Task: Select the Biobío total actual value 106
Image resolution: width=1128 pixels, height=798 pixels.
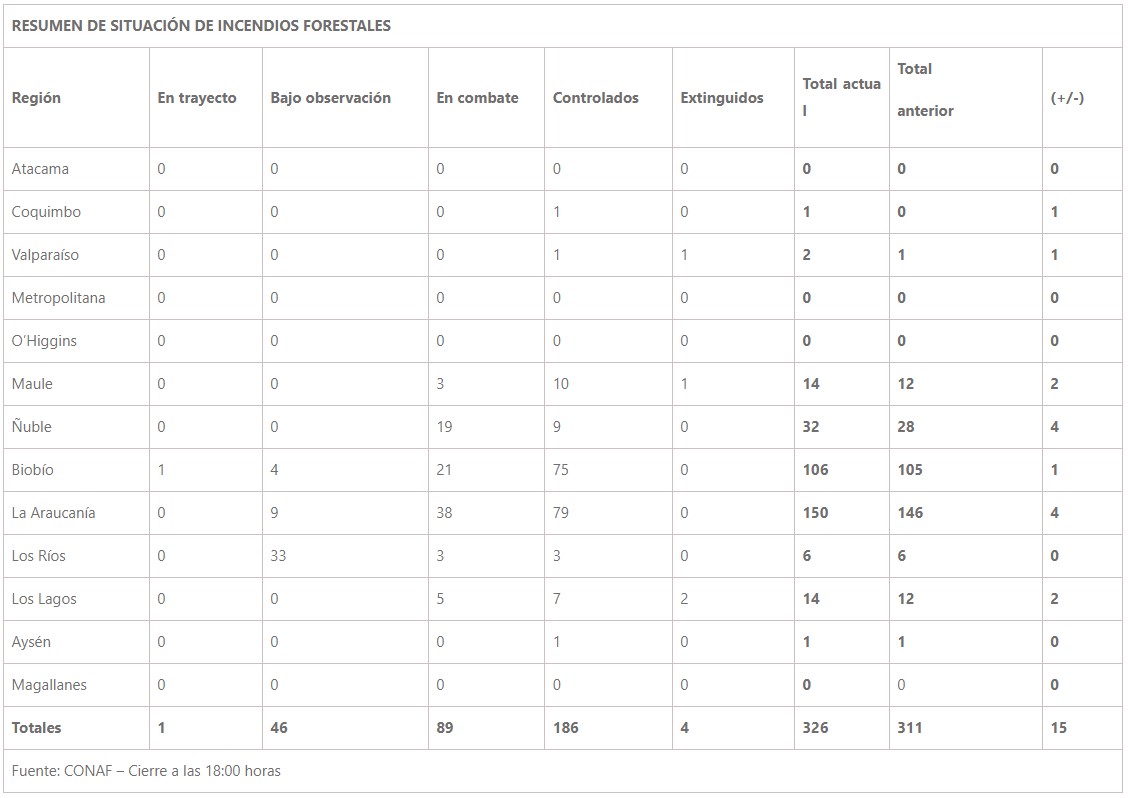Action: [x=815, y=470]
